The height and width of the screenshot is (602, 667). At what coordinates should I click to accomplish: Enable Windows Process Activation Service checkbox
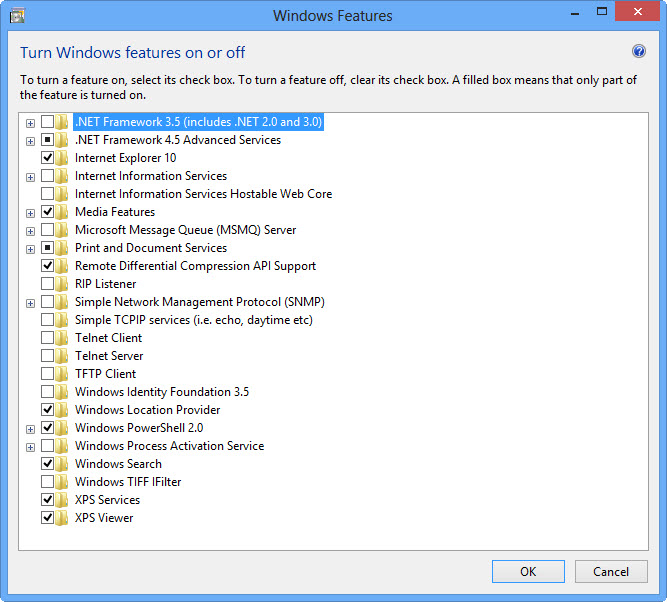coord(47,445)
